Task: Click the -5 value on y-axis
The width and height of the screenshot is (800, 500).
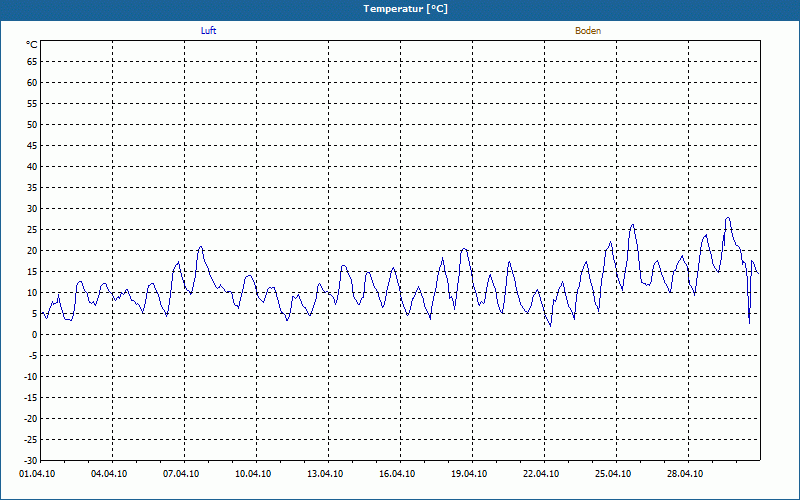Action: [x=33, y=356]
